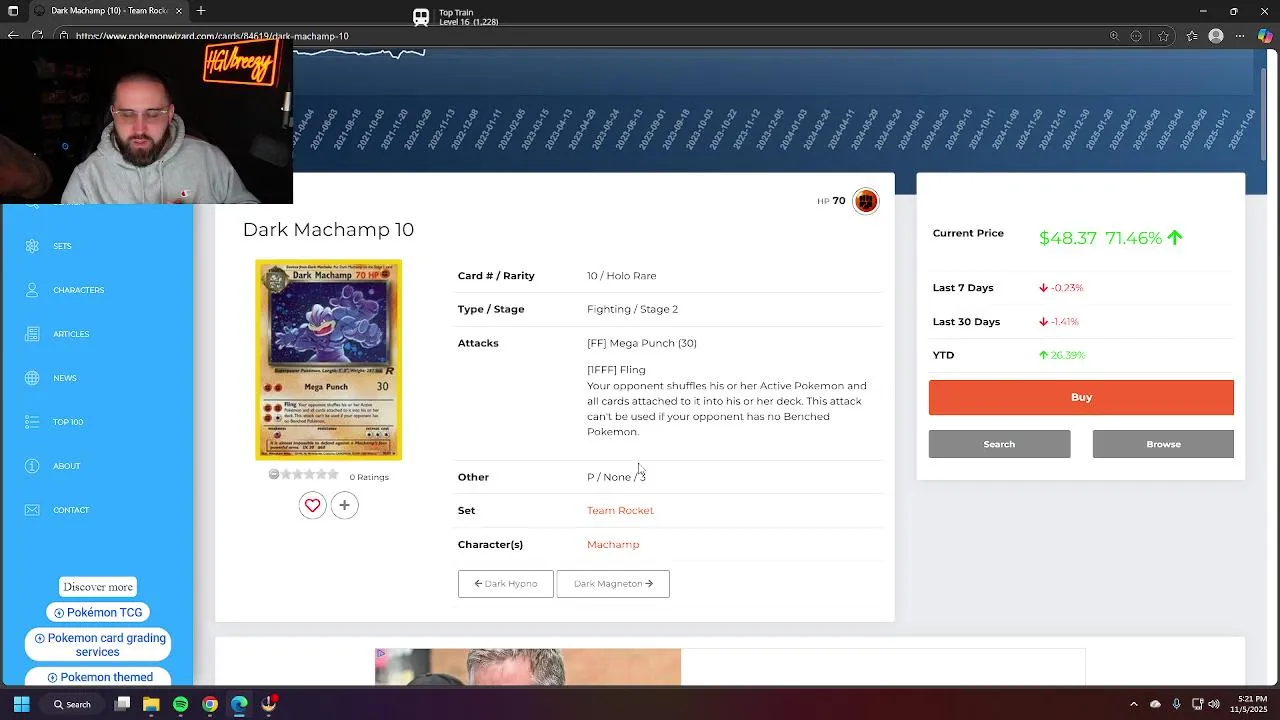The image size is (1280, 720).
Task: Open a new browser tab
Action: [x=201, y=11]
